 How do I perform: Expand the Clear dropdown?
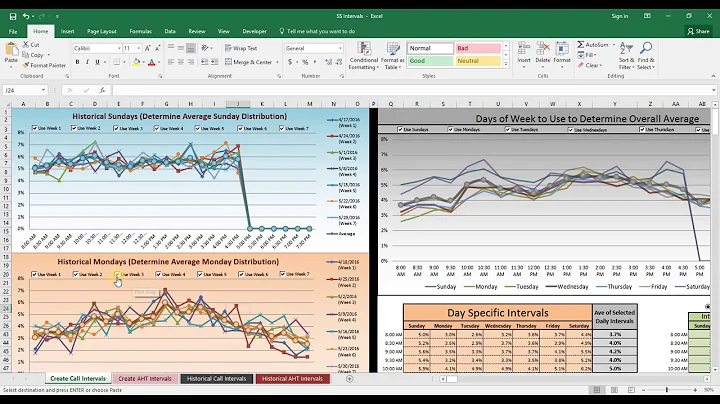[601, 65]
